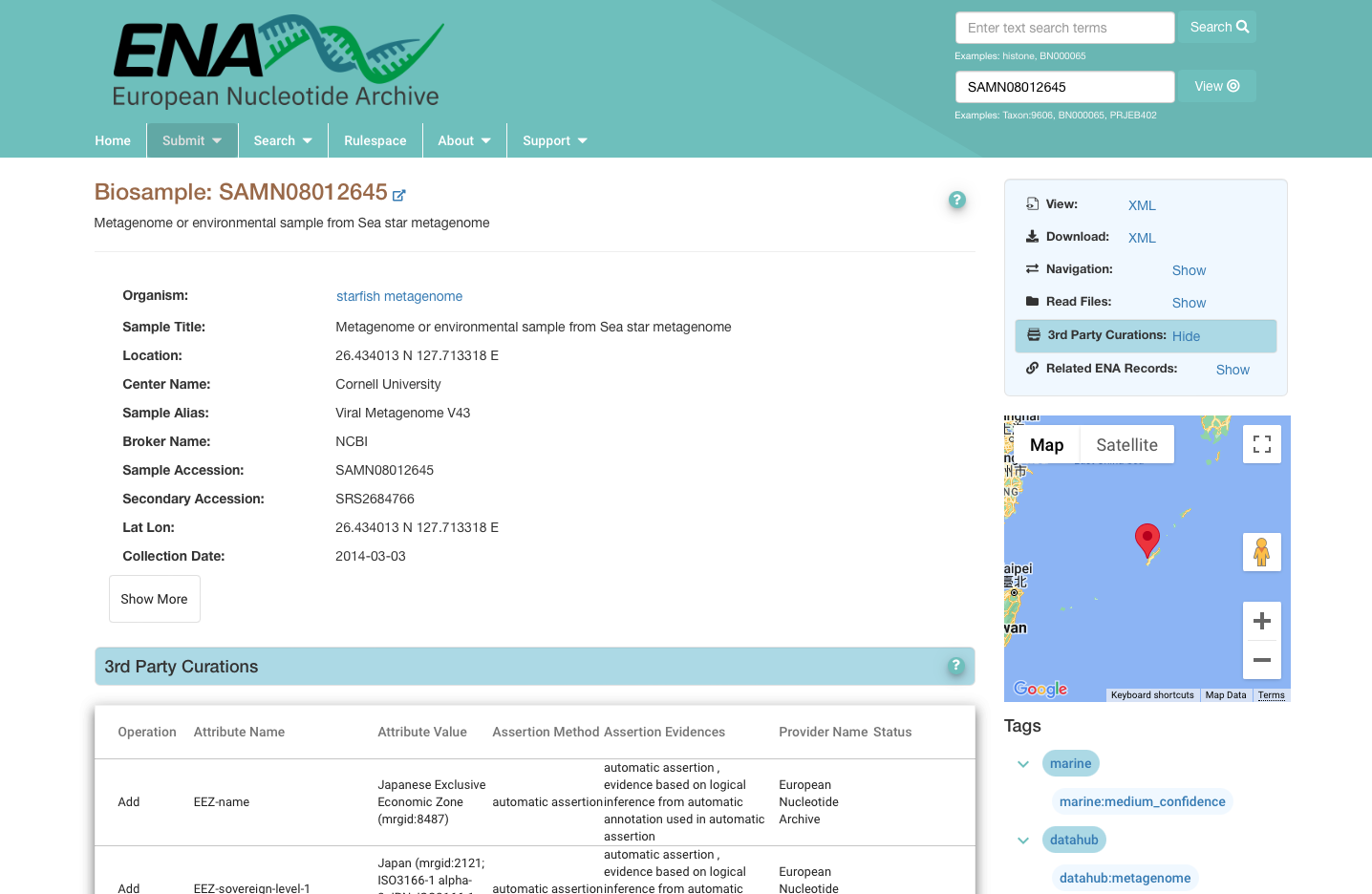Show the Navigation section
Screen dimensions: 1372x894
(1189, 270)
